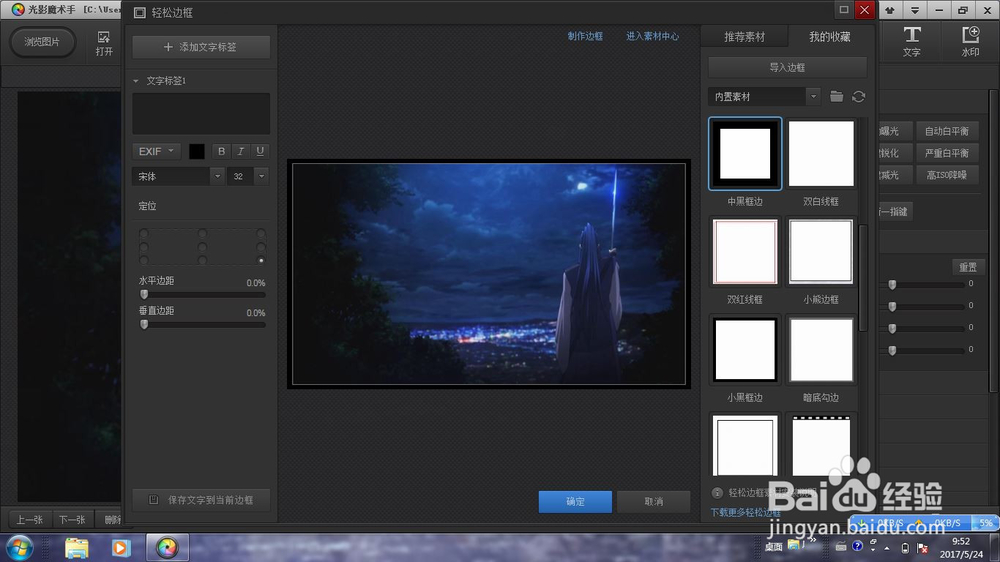Click the 垂直边距 slider handle
The image size is (1000, 562).
[x=144, y=324]
